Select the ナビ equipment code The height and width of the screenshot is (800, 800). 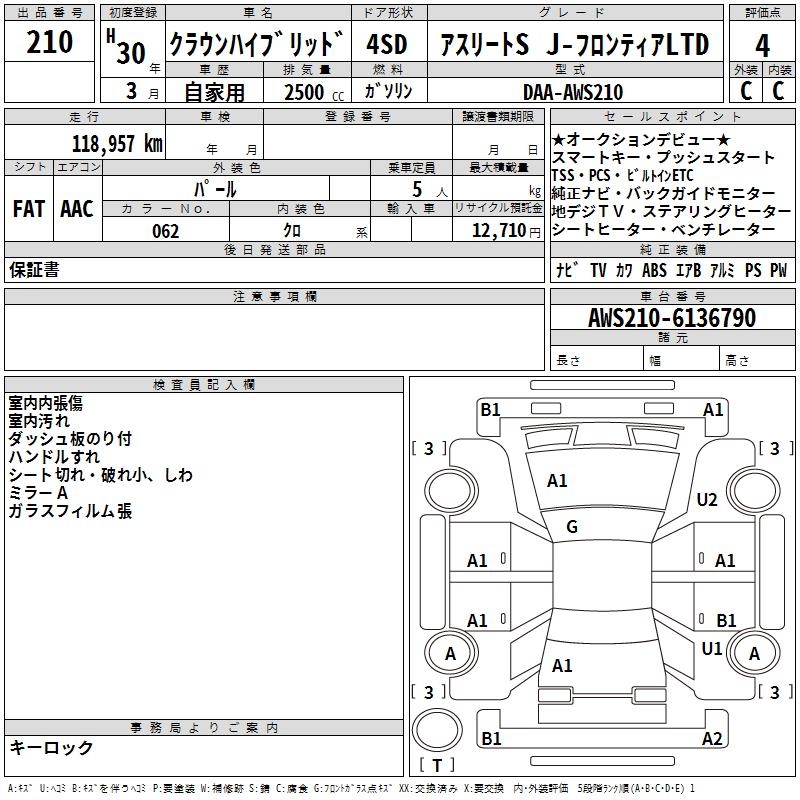[567, 270]
